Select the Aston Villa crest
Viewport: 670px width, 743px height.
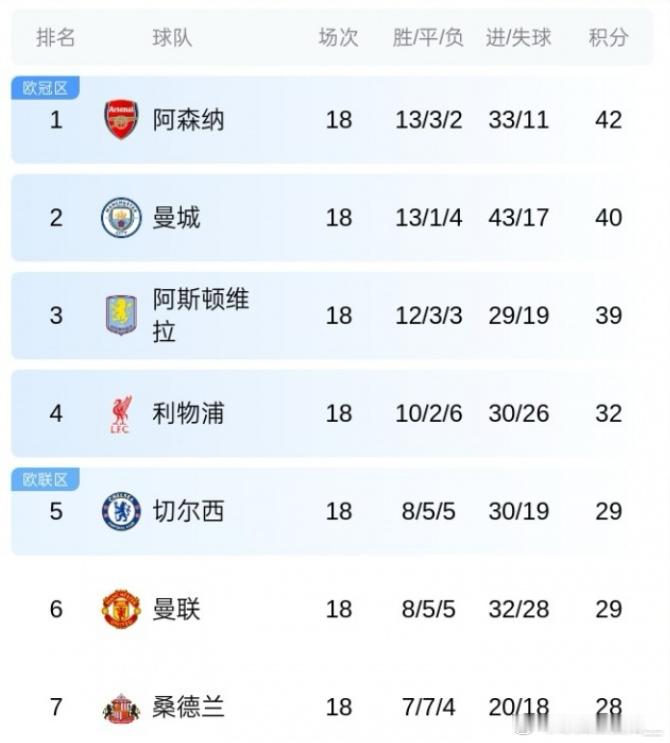pos(121,315)
